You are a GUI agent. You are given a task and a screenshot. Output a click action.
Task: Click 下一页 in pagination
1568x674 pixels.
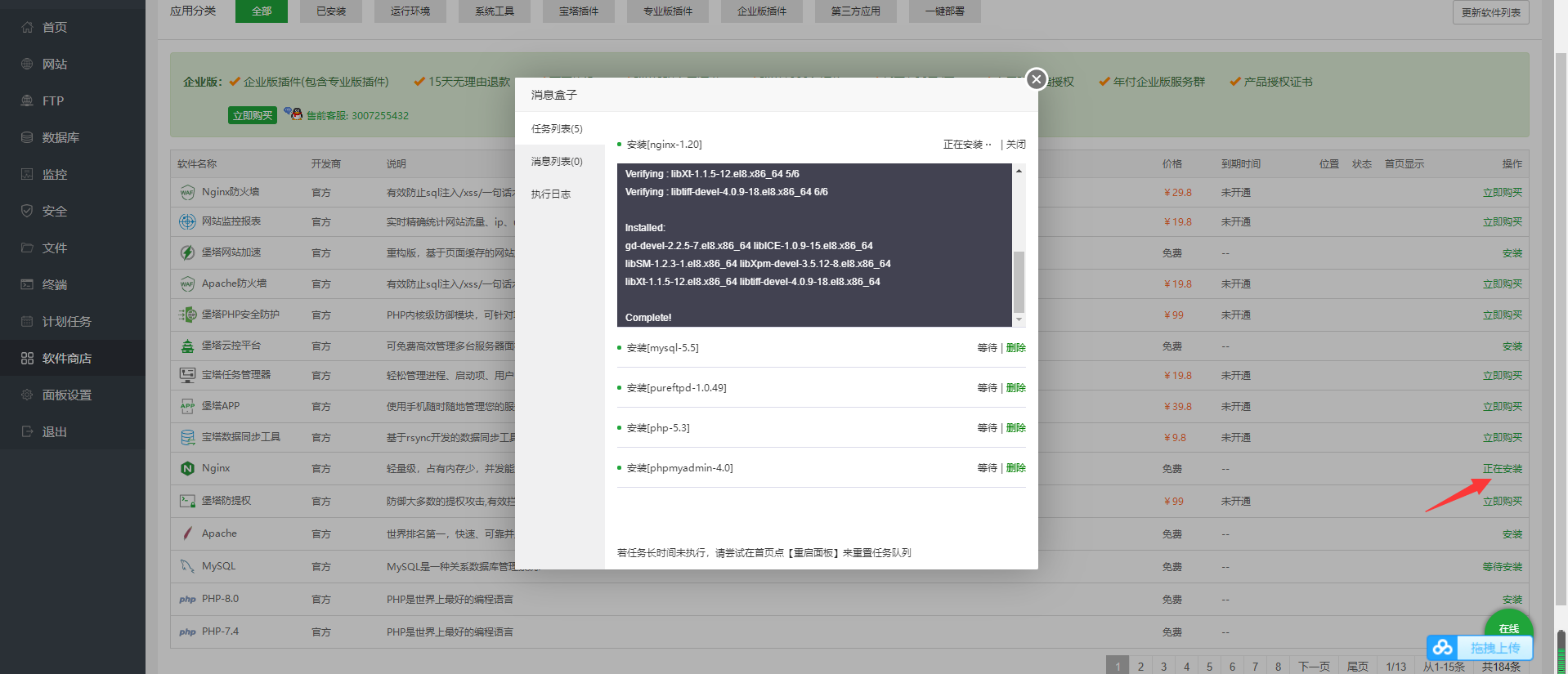click(1315, 666)
